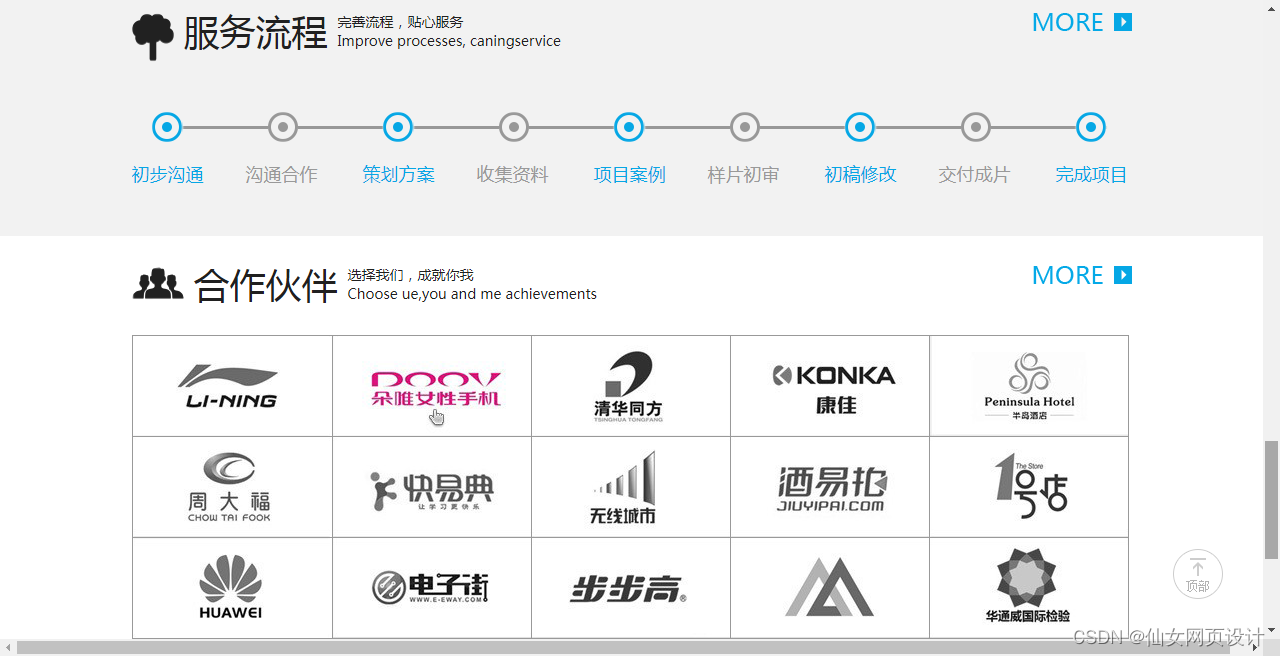Click the people icon beside 合作伙伴 heading
The height and width of the screenshot is (656, 1280).
coord(158,284)
